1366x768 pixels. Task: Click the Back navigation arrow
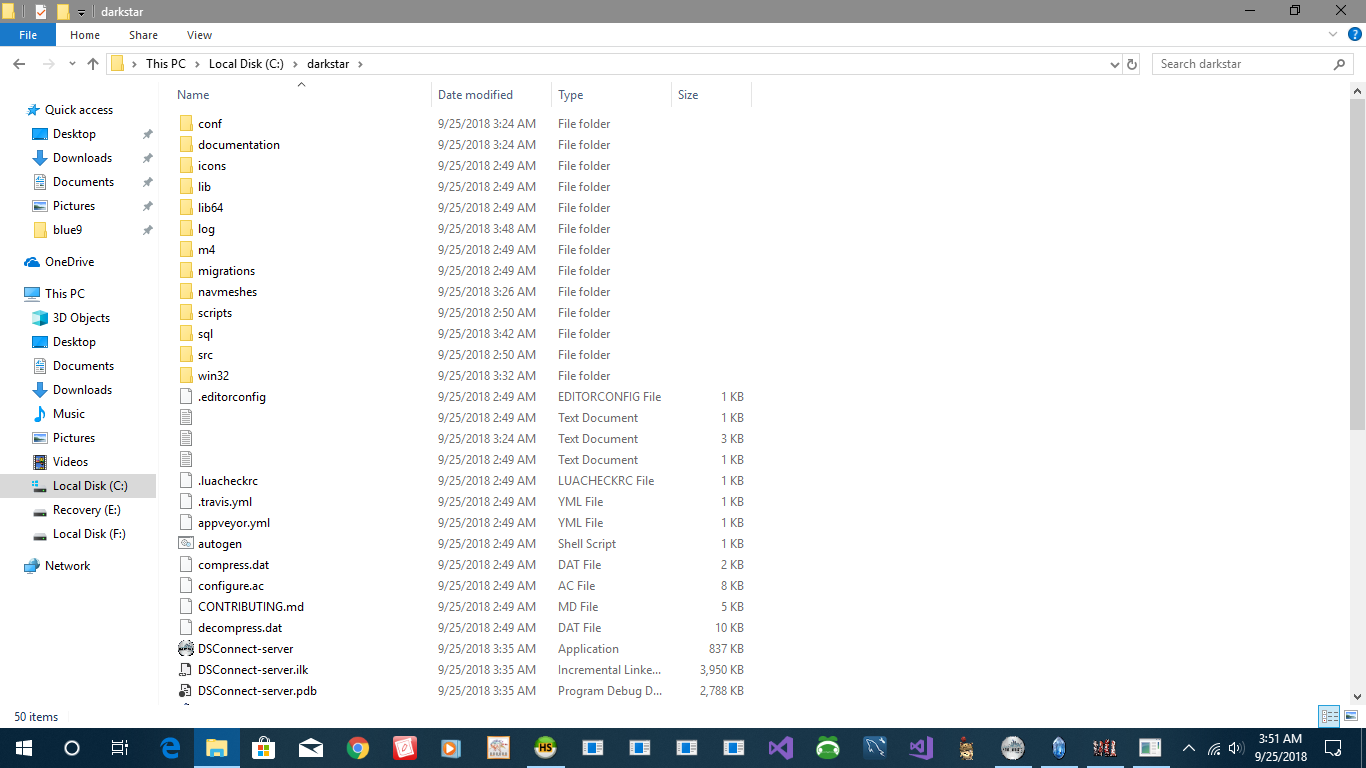coord(19,64)
